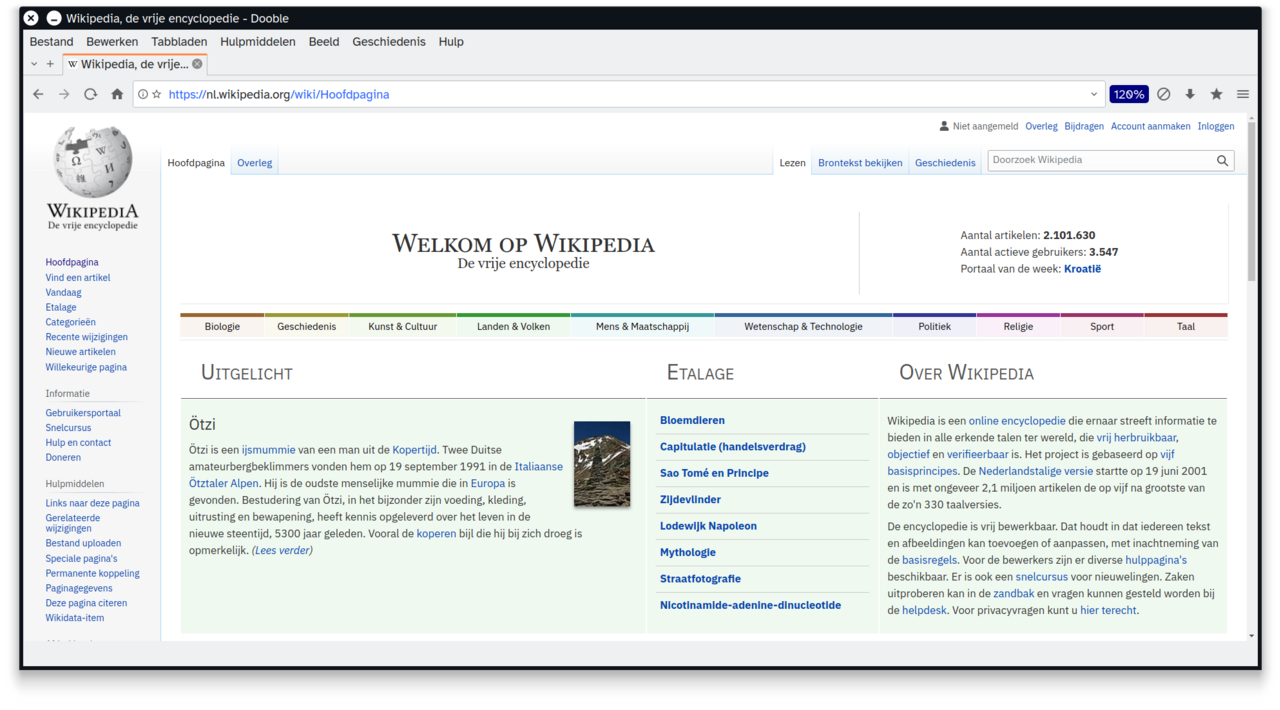This screenshot has height=710, width=1280.
Task: Open the hamburger menu in the toolbar
Action: [x=1243, y=94]
